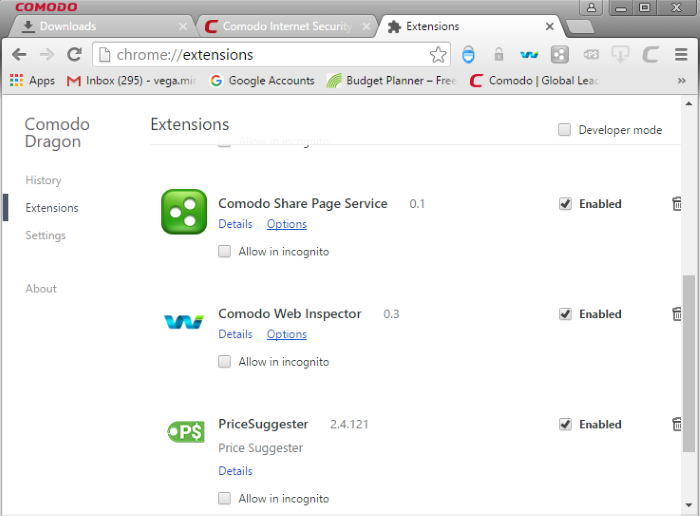
Task: Delete Comodo Web Inspector extension
Action: point(677,314)
